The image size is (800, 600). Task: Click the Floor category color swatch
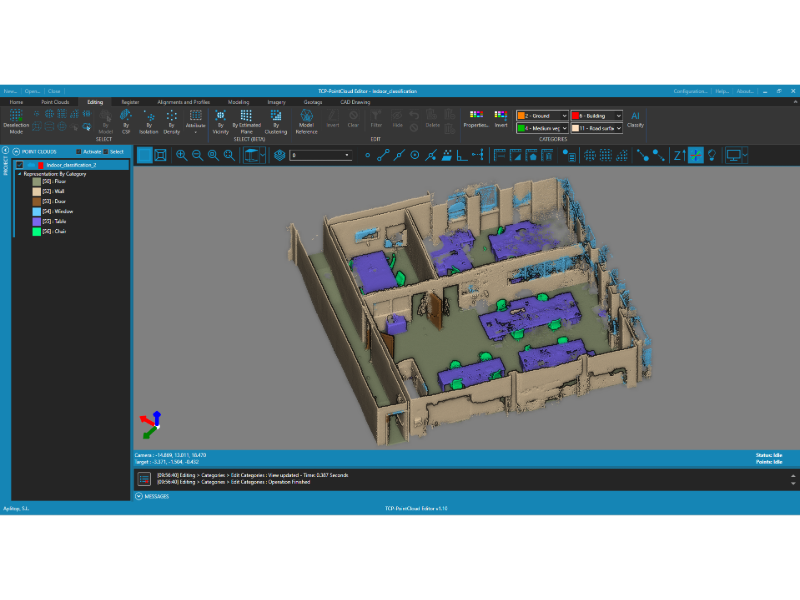[37, 182]
